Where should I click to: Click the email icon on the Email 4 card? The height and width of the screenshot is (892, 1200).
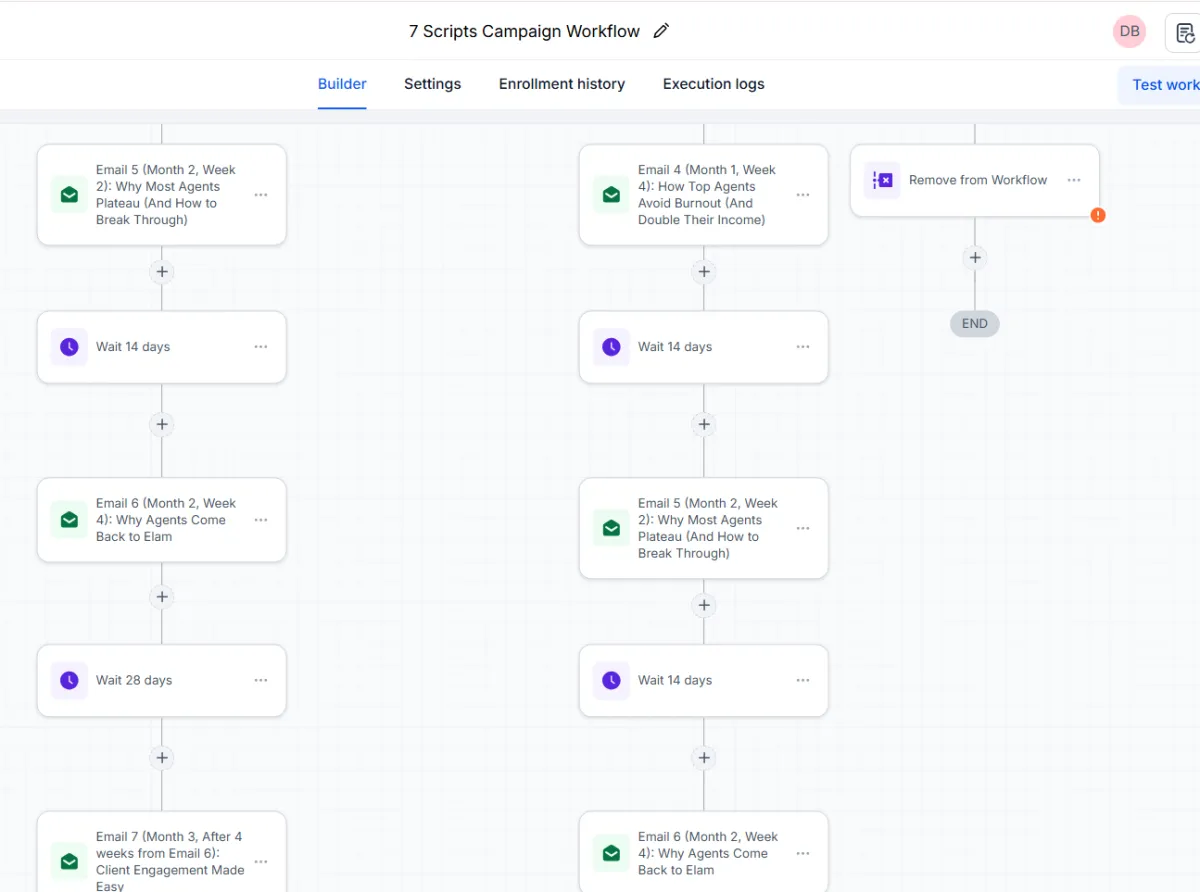(611, 195)
